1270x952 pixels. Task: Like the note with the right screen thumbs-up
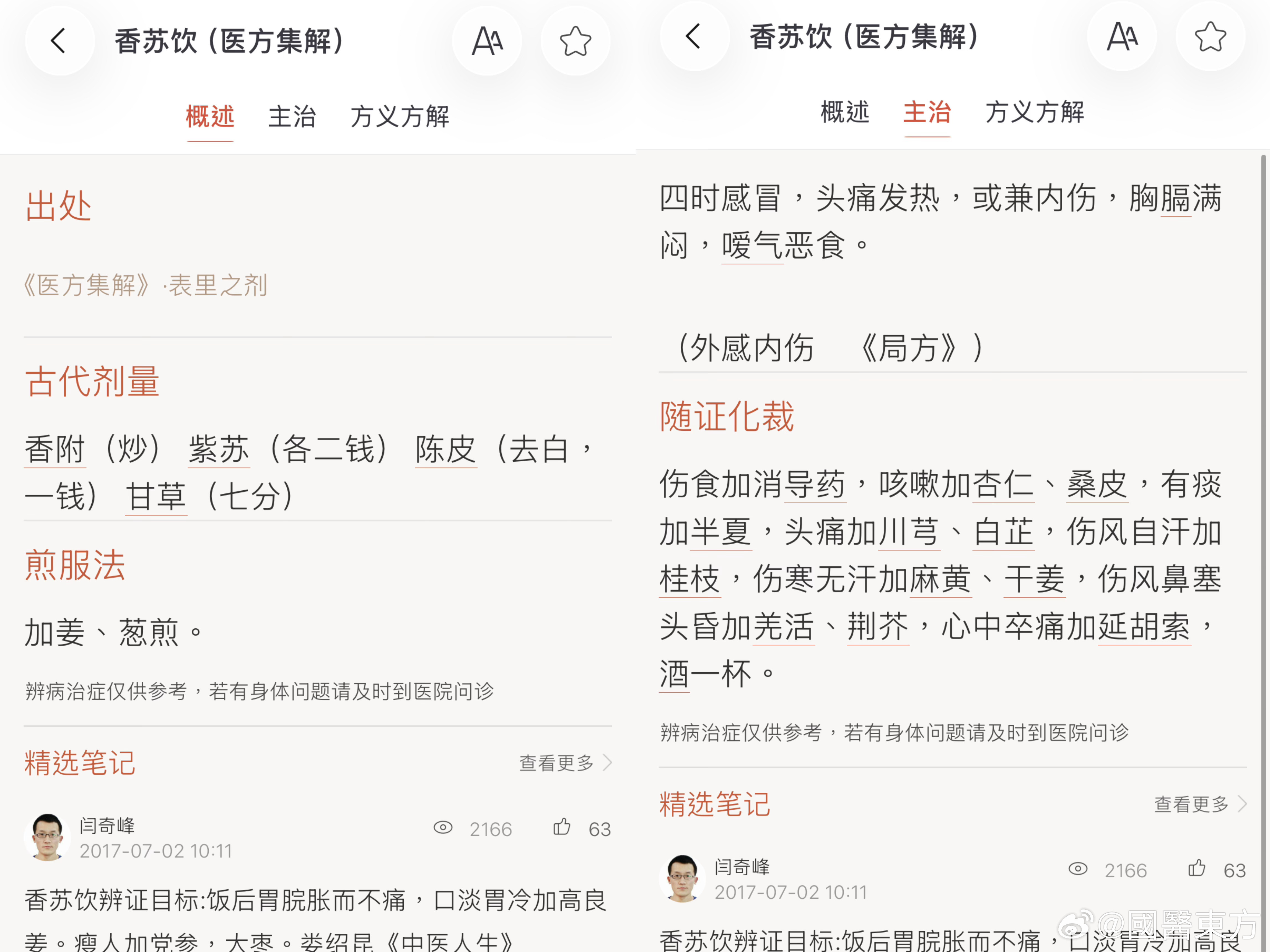click(1196, 868)
